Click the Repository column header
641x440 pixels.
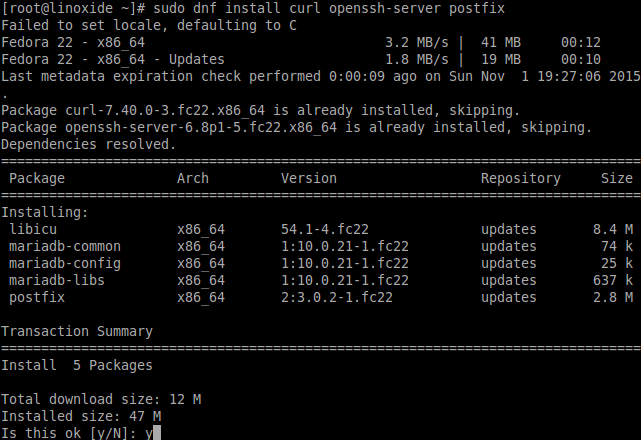(x=520, y=178)
